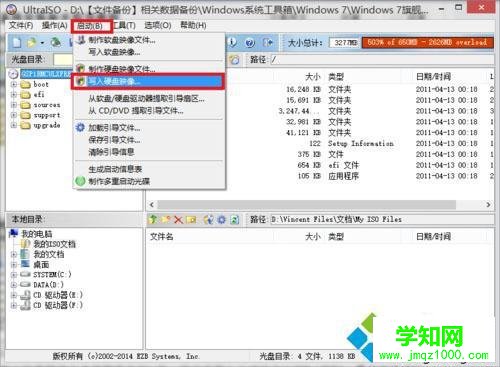Click the New file toolbar icon

click(x=17, y=43)
